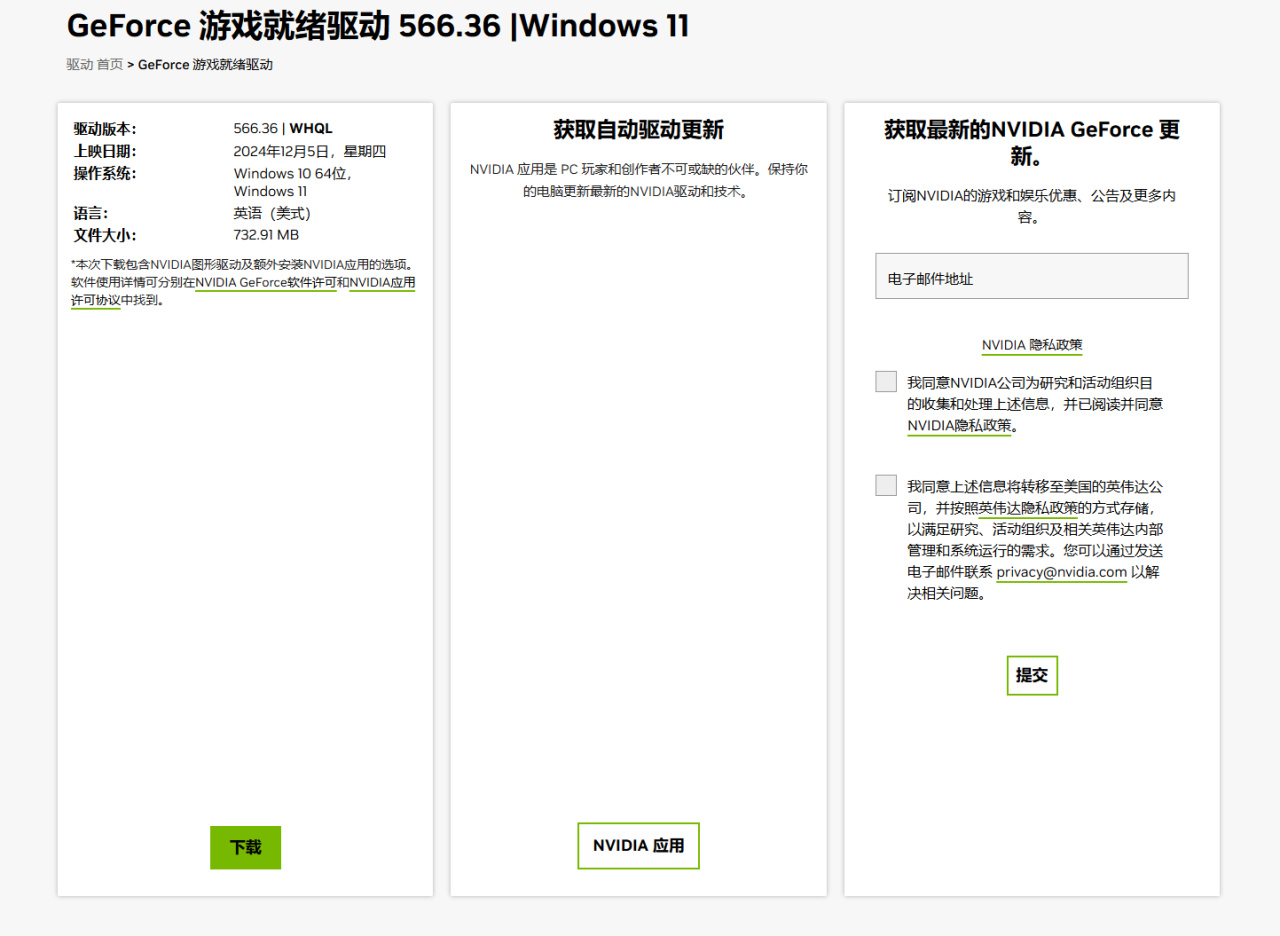Click the value "Windows 10 64位"
Image resolution: width=1280 pixels, height=936 pixels.
pos(292,173)
